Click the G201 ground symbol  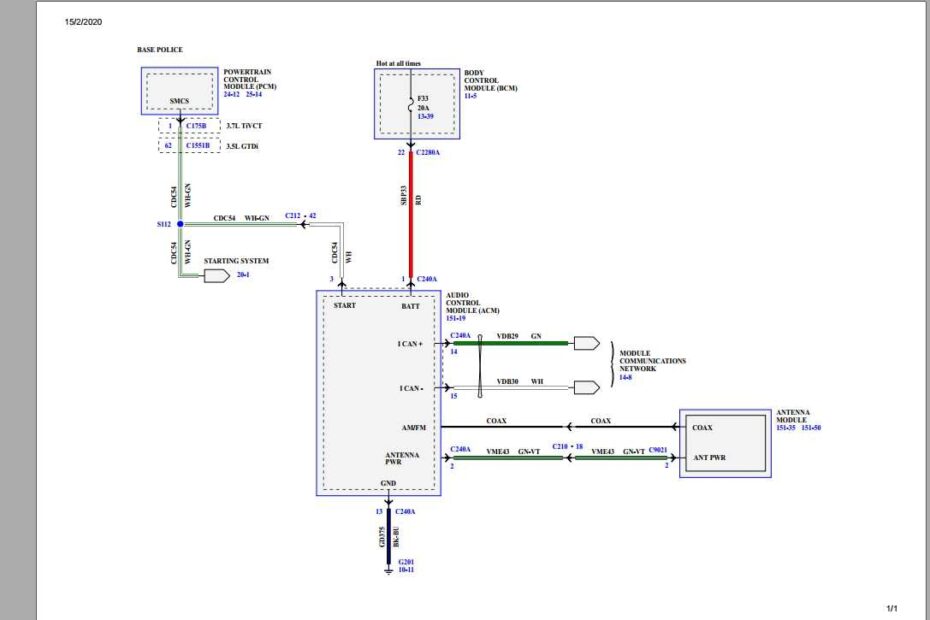click(388, 573)
